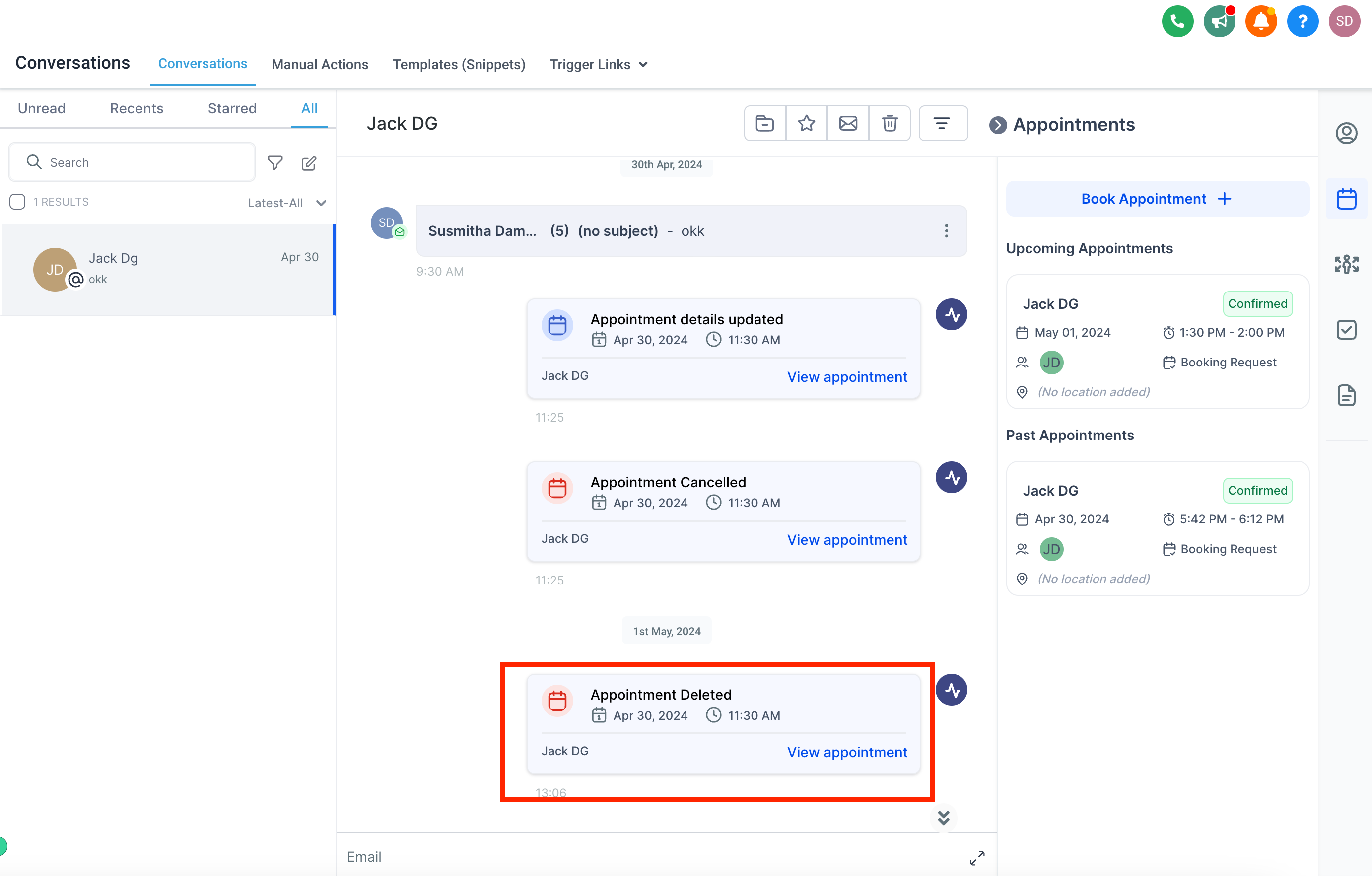The image size is (1372, 876).
Task: Switch to the Unread tab
Action: coord(42,108)
